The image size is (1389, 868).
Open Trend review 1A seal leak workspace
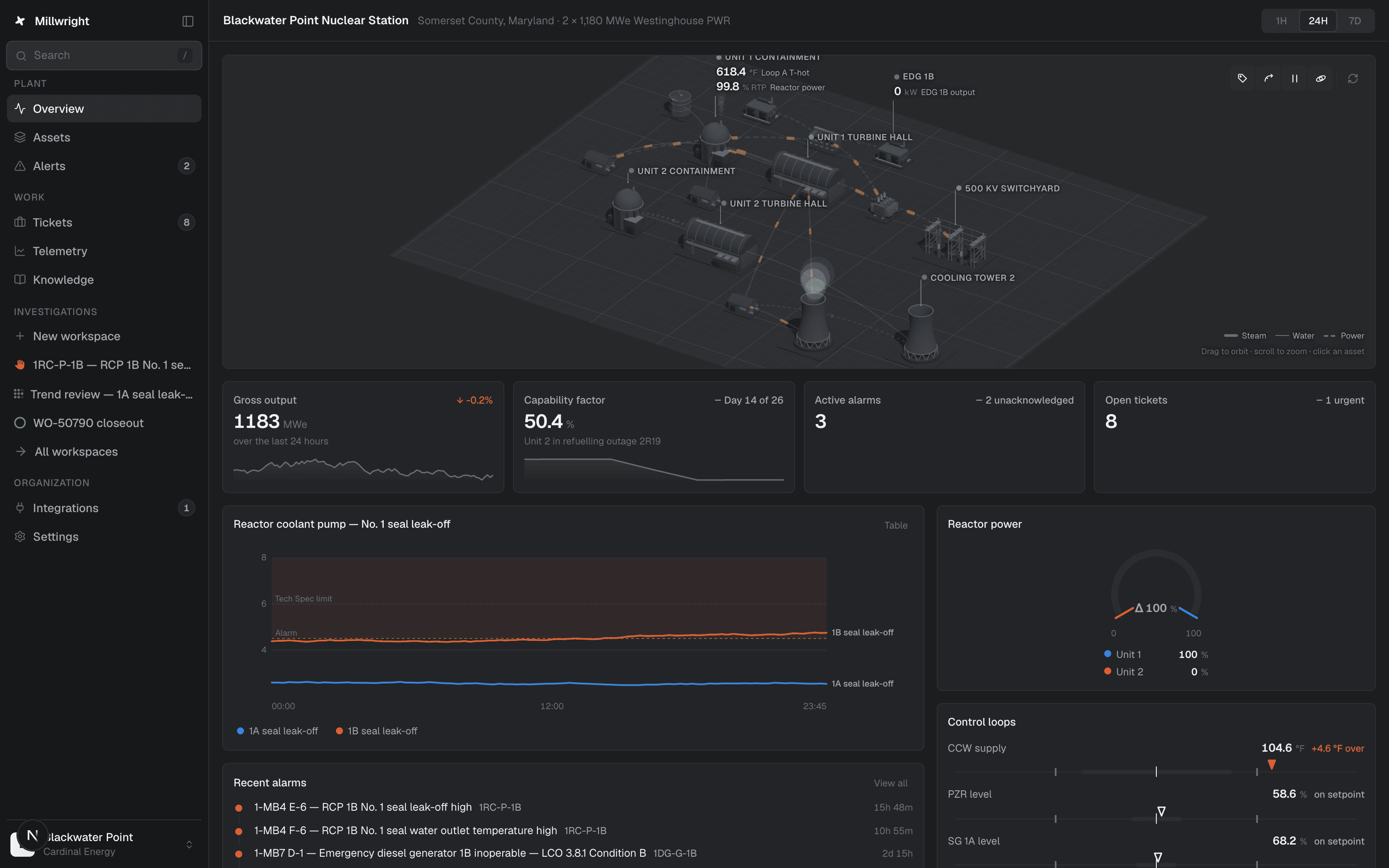pos(104,394)
